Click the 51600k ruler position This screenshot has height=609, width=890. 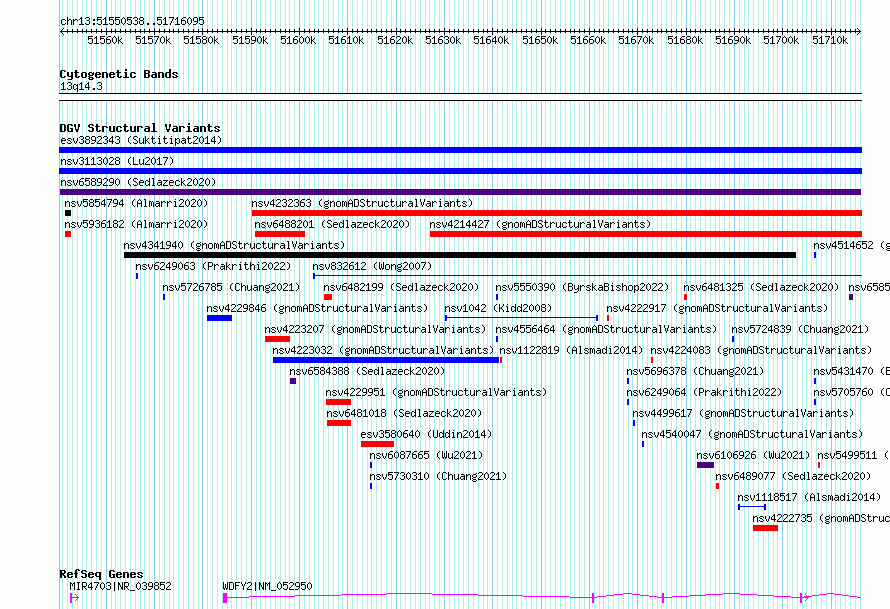pyautogui.click(x=298, y=40)
